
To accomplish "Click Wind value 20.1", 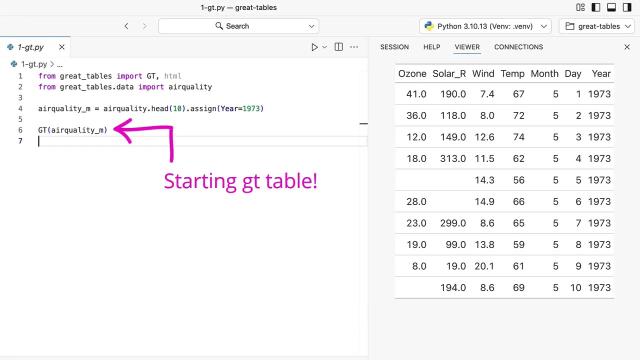I will (x=484, y=267).
